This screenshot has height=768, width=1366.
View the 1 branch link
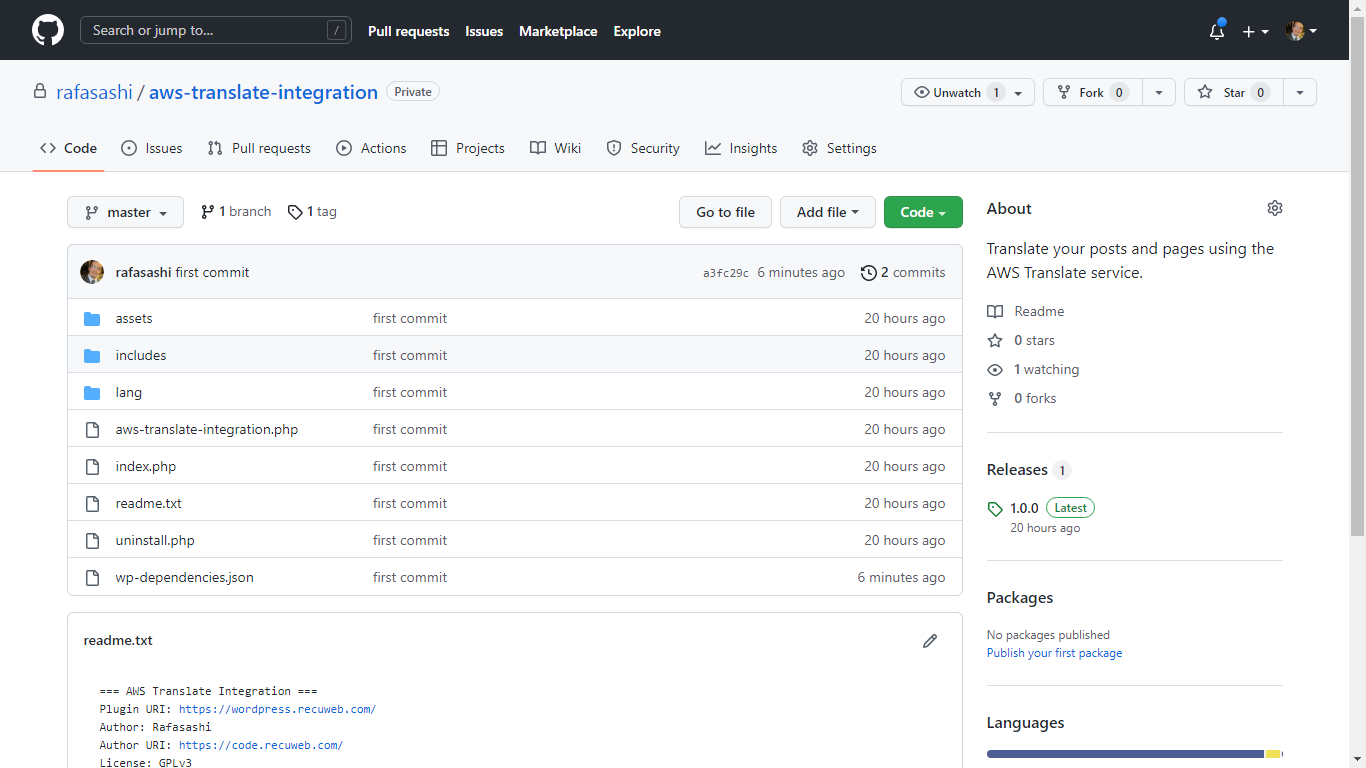click(x=236, y=212)
